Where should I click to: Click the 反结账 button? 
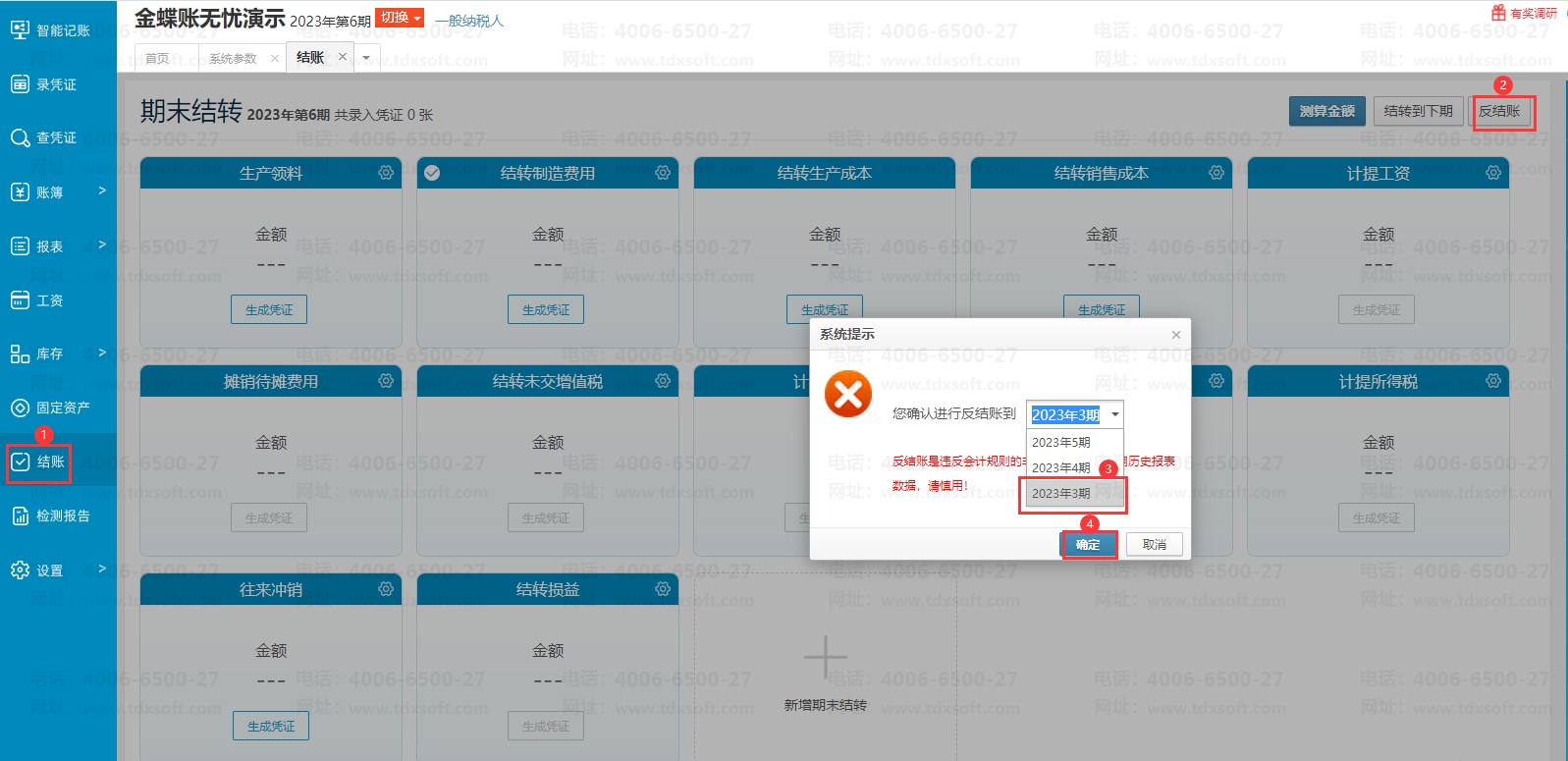tap(1499, 111)
